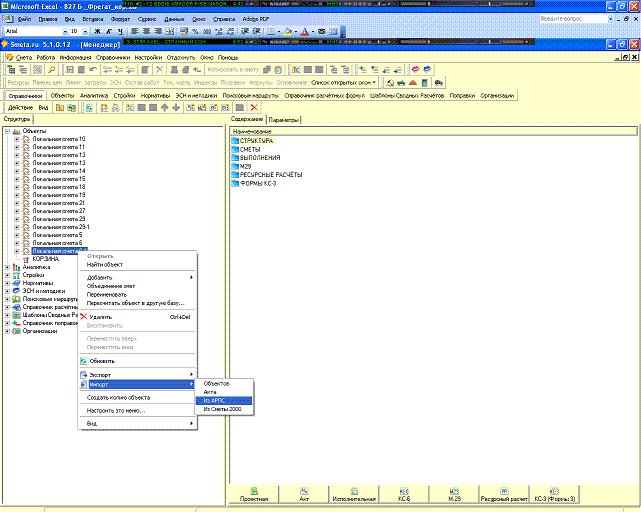This screenshot has height=512, width=641.
Task: Open the КС-6 form icon button
Action: tap(405, 493)
